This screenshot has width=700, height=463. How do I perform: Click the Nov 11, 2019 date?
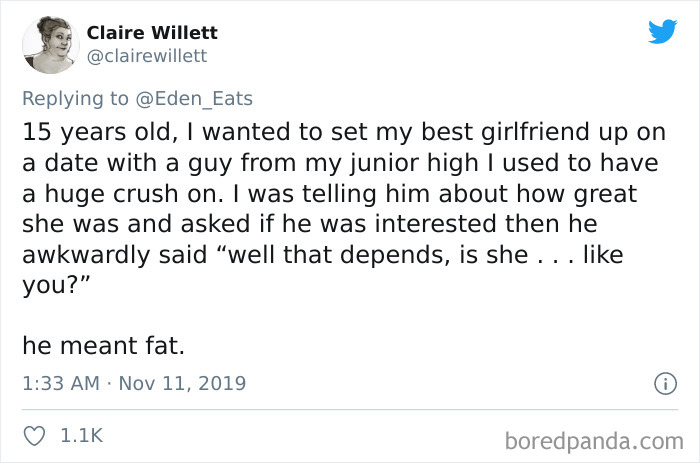pyautogui.click(x=180, y=383)
